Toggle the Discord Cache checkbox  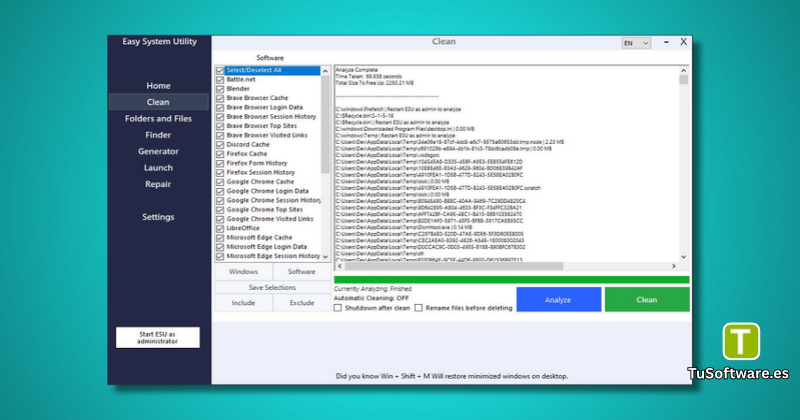tap(220, 145)
